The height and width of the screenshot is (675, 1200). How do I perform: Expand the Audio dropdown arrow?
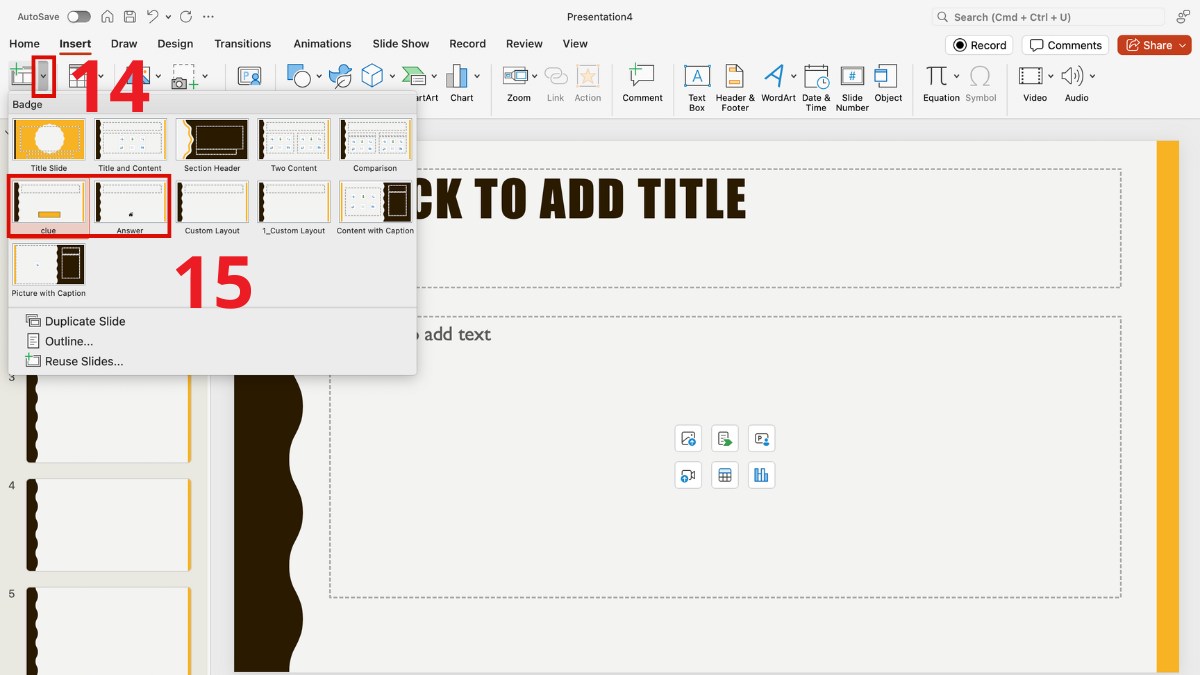(1092, 76)
